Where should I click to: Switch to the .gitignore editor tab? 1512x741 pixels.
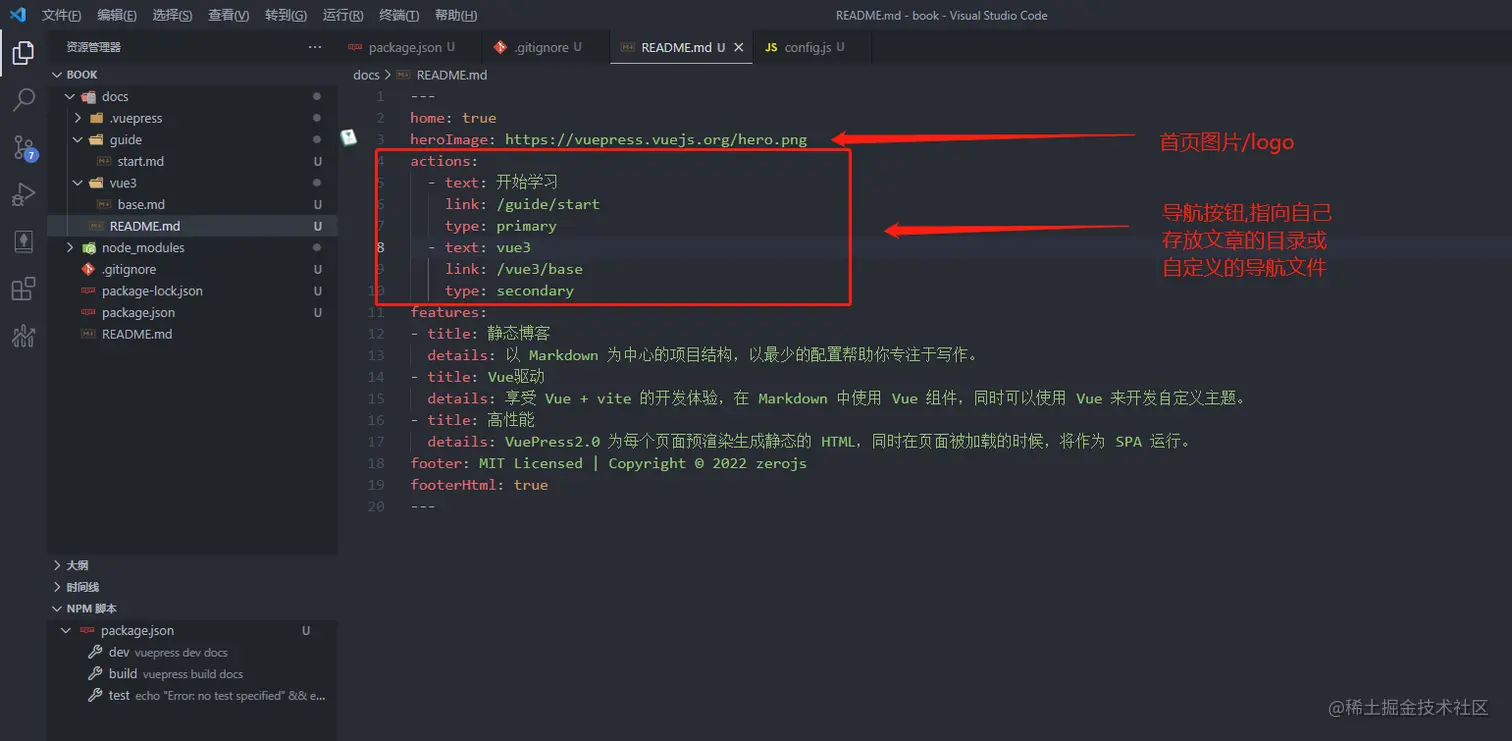[x=546, y=47]
